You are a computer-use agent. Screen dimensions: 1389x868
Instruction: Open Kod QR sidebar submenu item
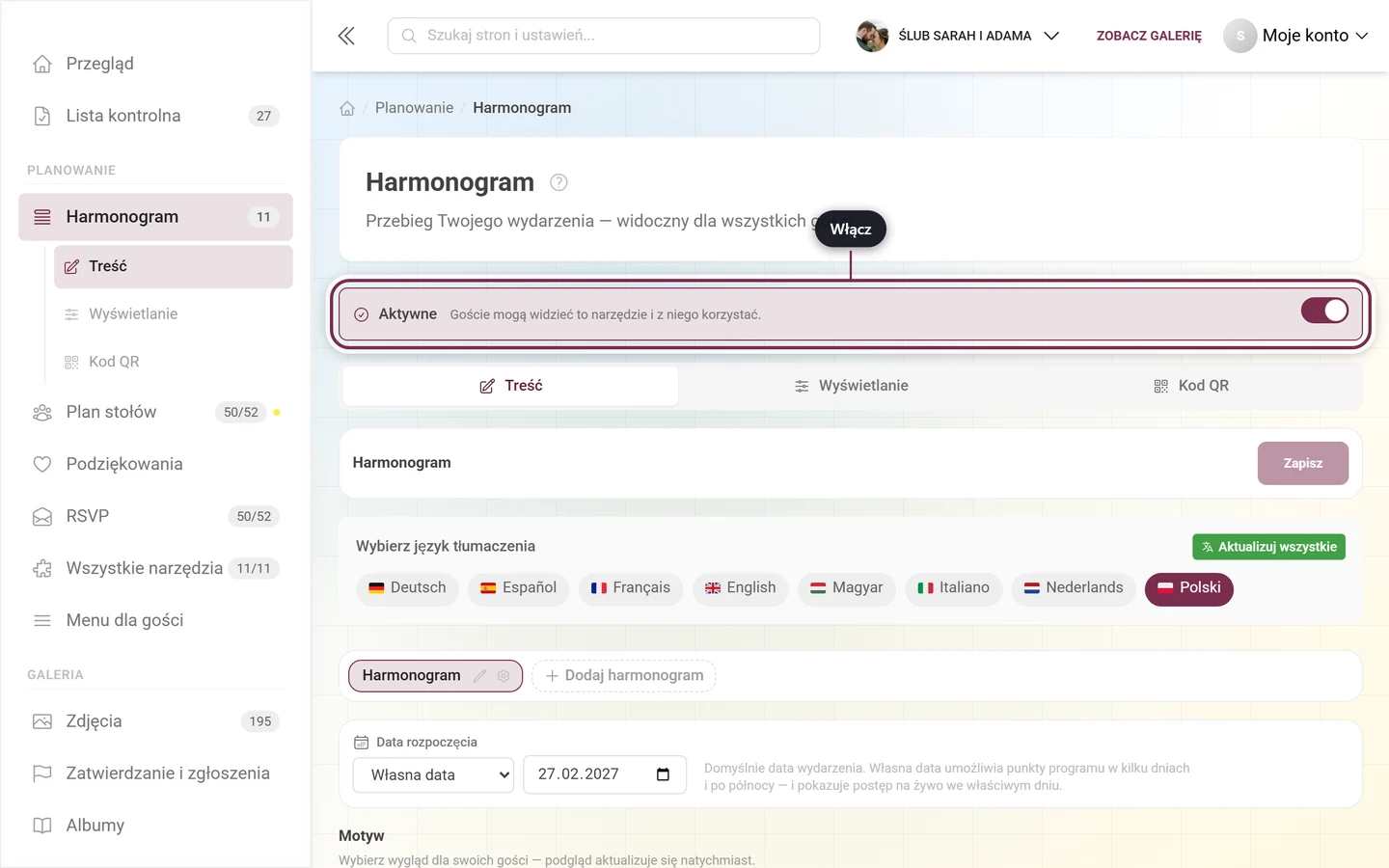tap(174, 362)
